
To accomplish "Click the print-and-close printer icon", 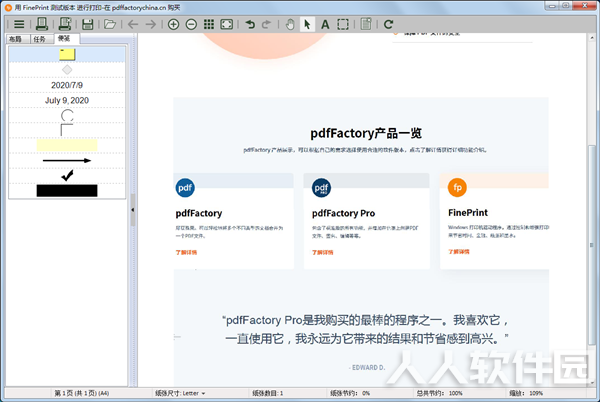I will (x=65, y=24).
